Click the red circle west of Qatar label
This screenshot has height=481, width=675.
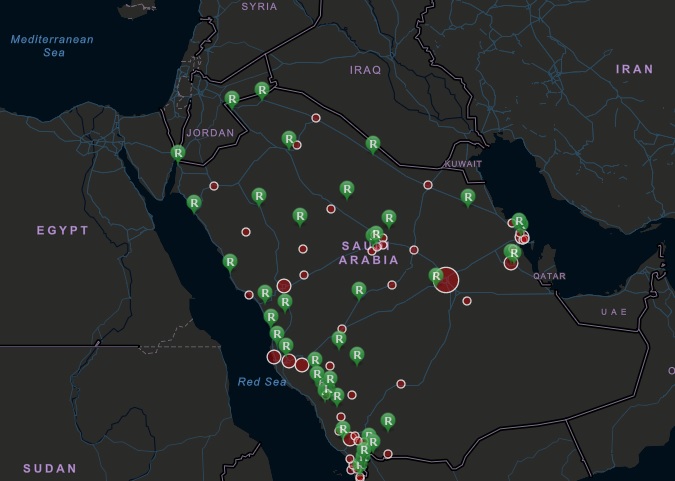(511, 263)
